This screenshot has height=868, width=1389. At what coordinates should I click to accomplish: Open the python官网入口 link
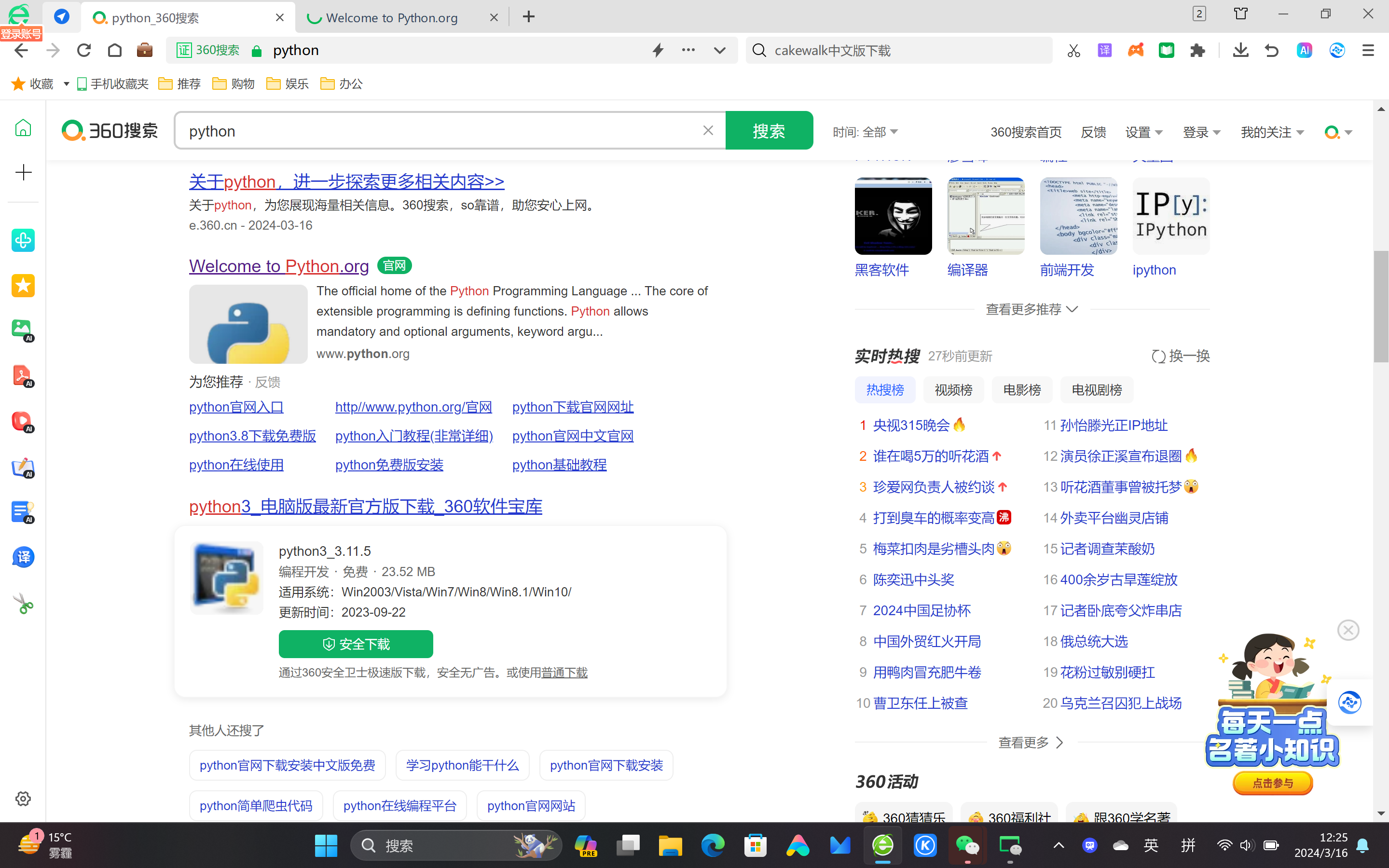point(236,407)
